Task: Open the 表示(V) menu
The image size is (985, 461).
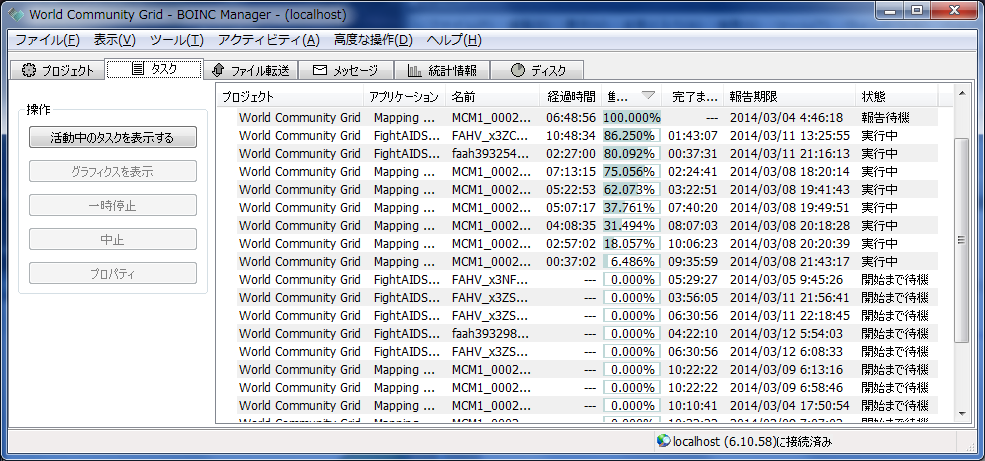Action: pos(114,40)
